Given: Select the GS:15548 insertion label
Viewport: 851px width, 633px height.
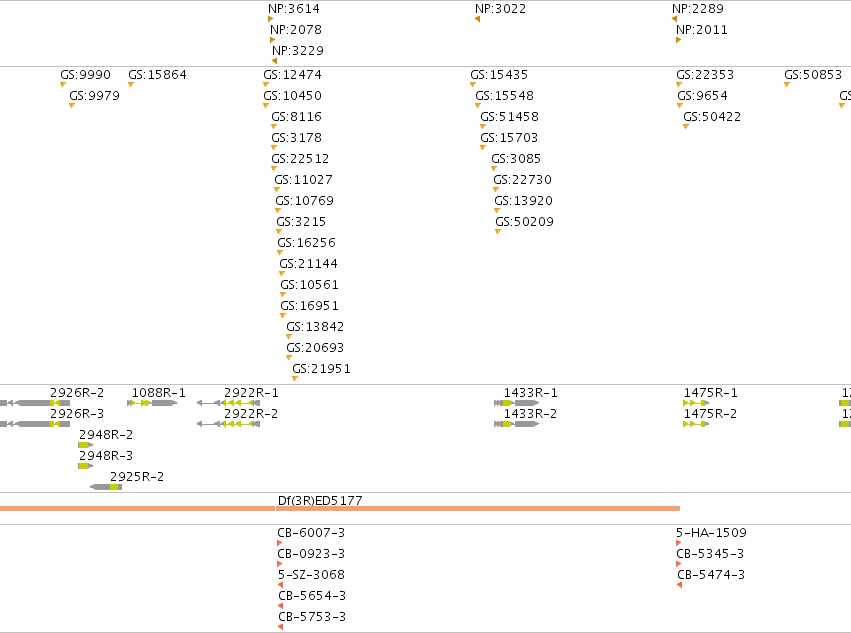Looking at the screenshot, I should coord(505,96).
